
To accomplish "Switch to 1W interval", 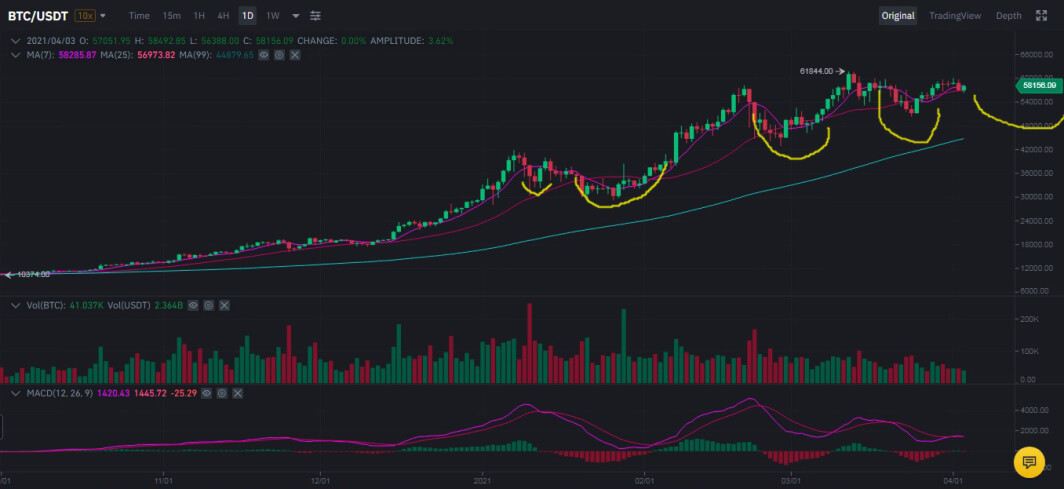I will click(273, 16).
